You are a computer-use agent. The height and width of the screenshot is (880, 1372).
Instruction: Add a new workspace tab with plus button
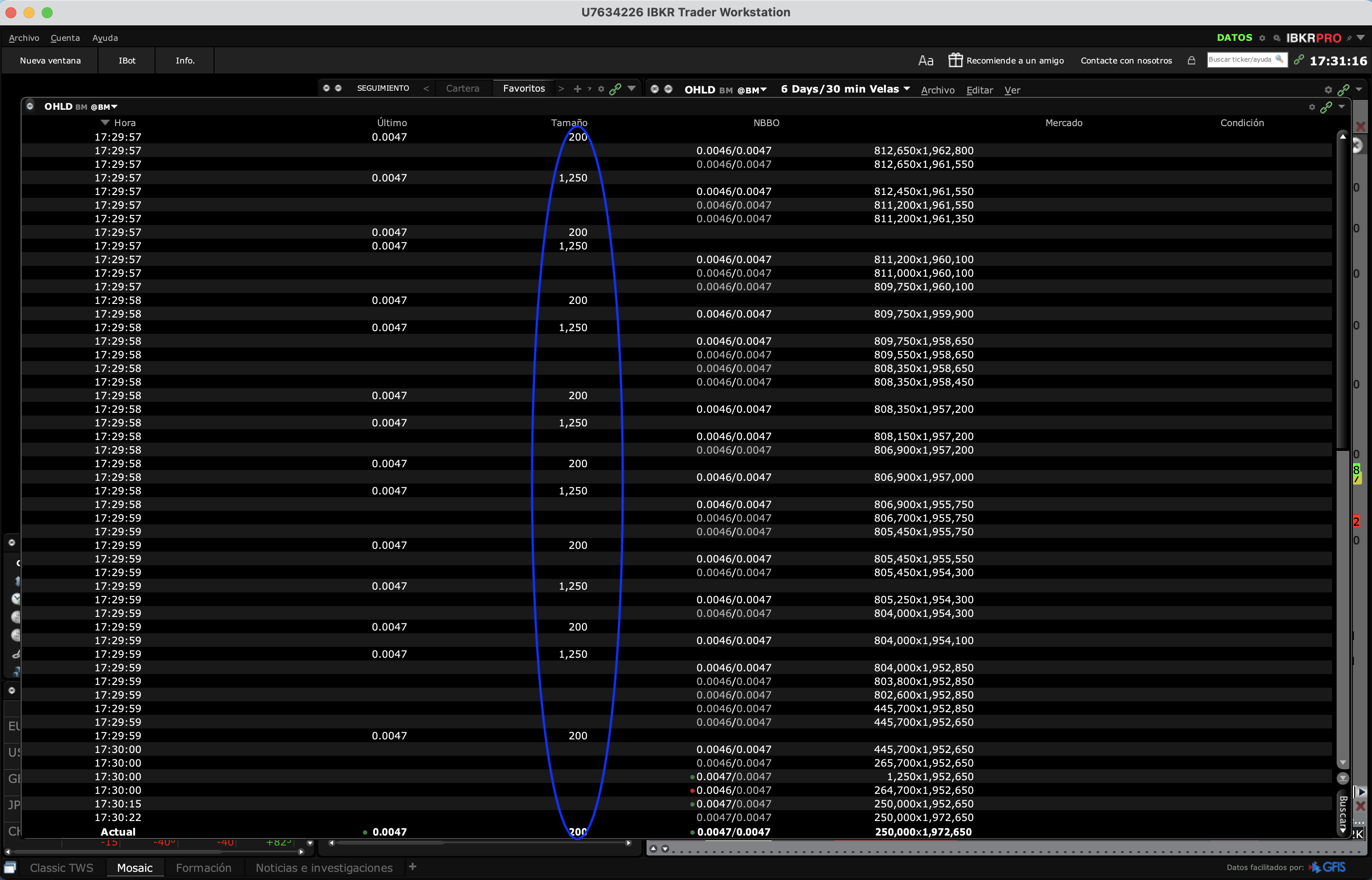tap(413, 867)
